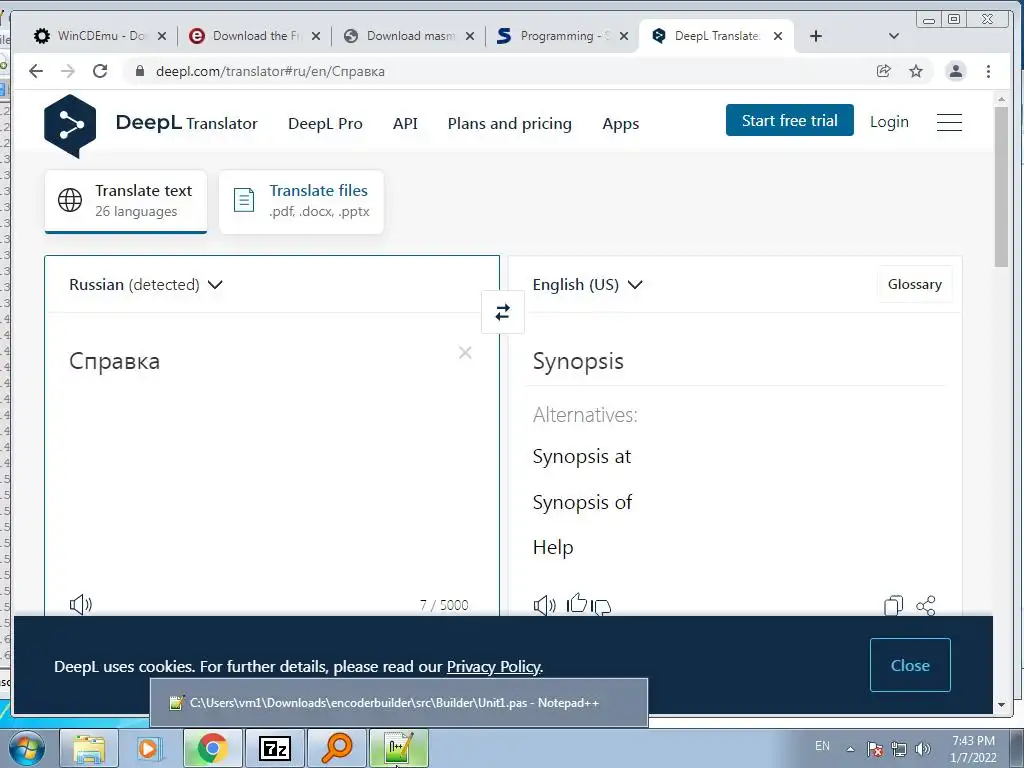Viewport: 1024px width, 768px height.
Task: Clear the source text with X
Action: pyautogui.click(x=465, y=353)
